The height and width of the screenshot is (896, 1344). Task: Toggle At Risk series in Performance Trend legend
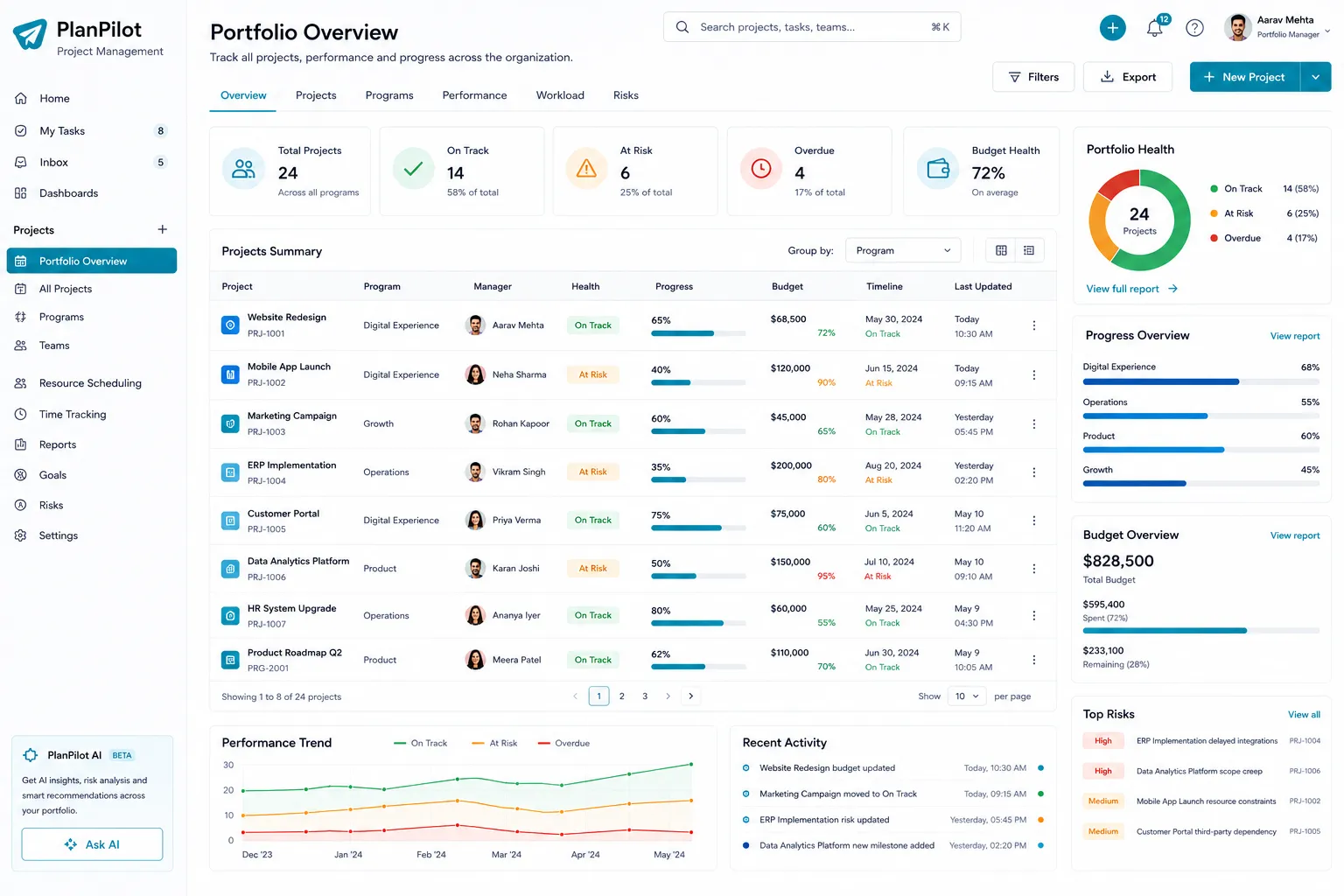point(494,743)
